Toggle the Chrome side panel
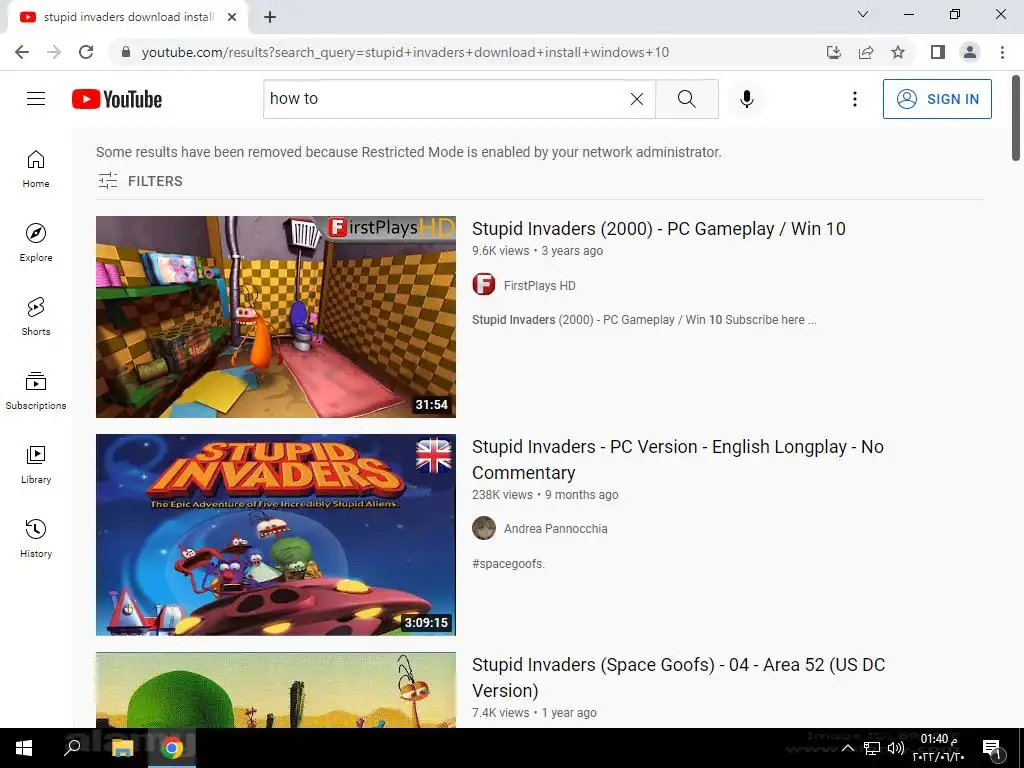This screenshot has height=768, width=1024. click(938, 52)
